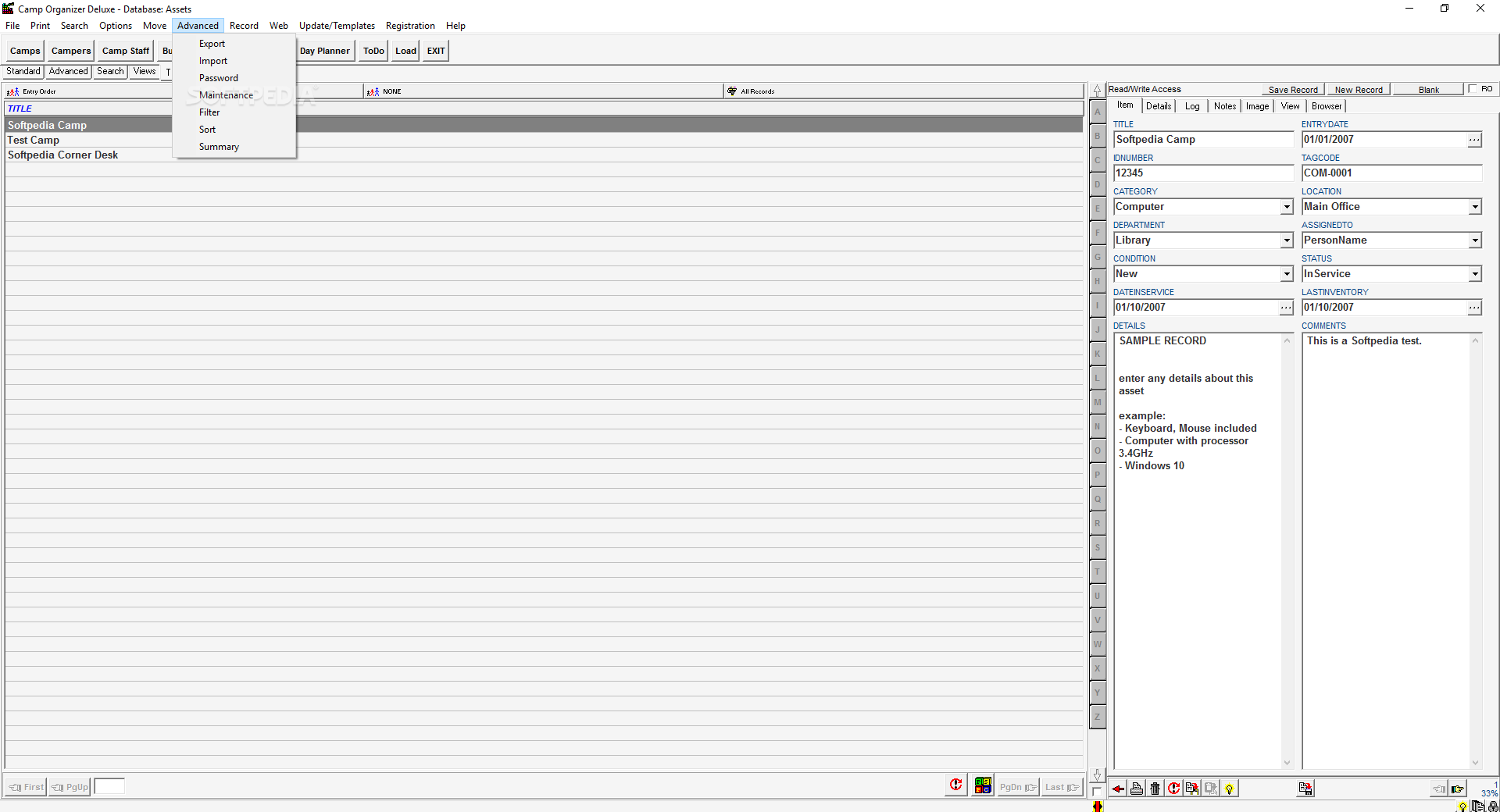1500x812 pixels.
Task: Click the status bar documents icon
Action: point(1477,807)
